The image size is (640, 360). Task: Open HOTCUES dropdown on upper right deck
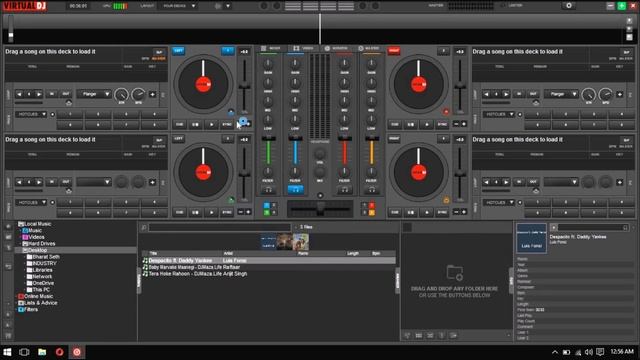(x=499, y=115)
